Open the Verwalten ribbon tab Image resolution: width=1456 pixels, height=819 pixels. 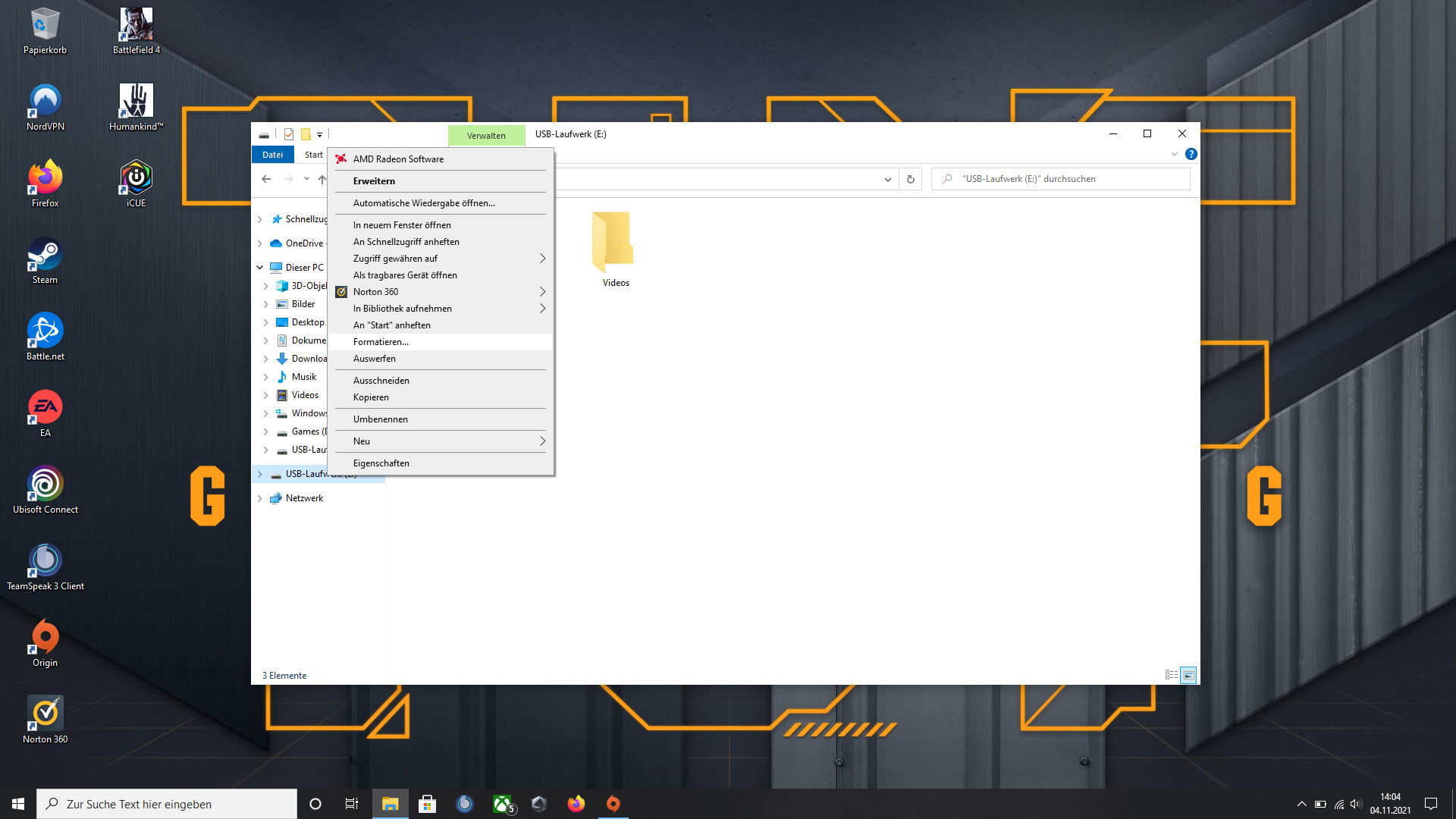[486, 136]
